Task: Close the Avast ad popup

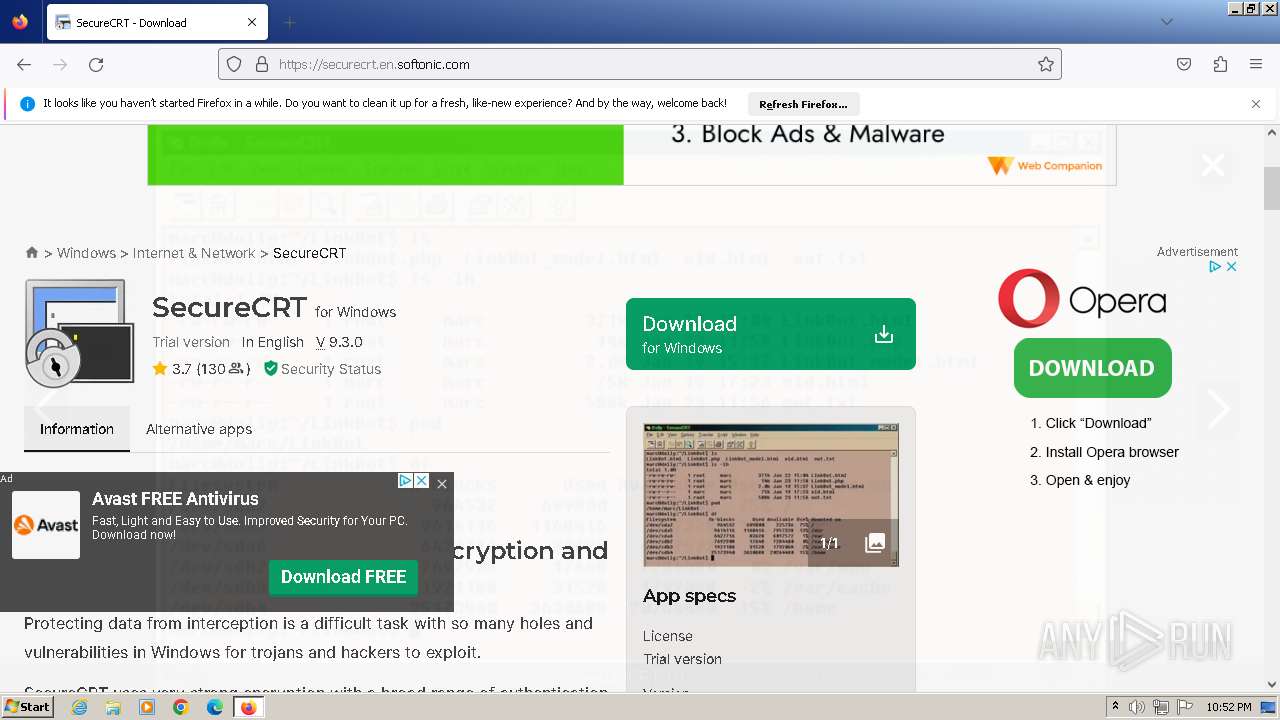Action: (442, 484)
